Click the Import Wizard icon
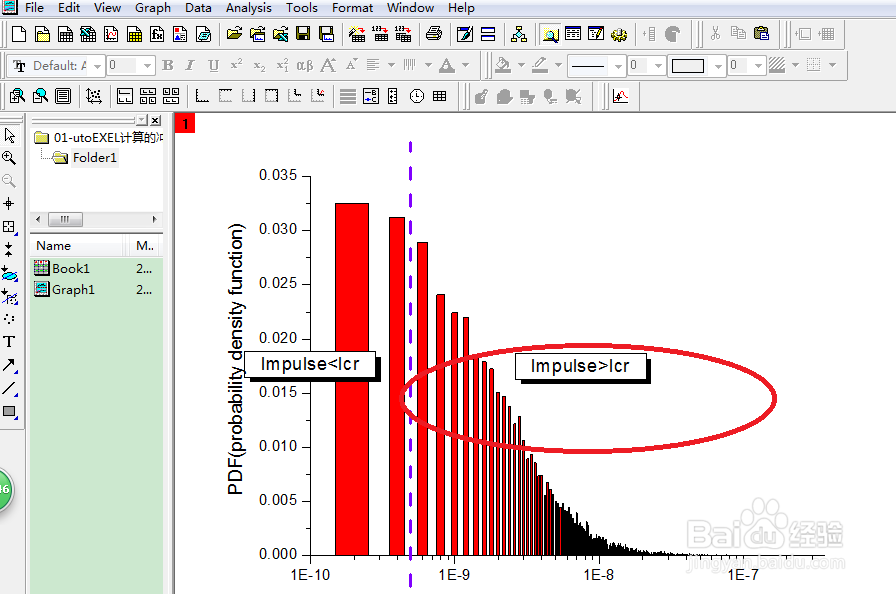 (x=357, y=34)
